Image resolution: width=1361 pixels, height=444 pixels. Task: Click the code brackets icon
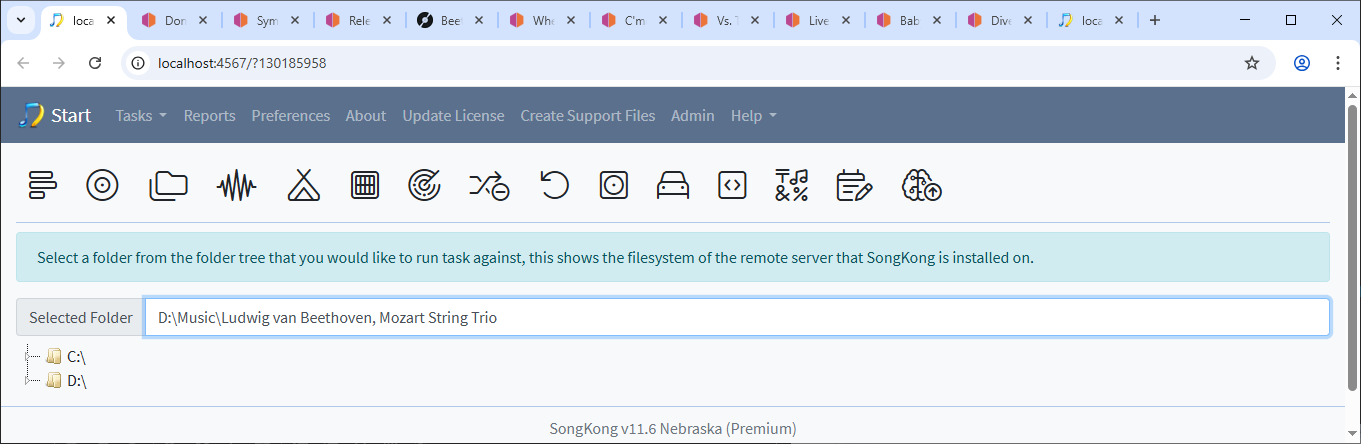coord(732,185)
